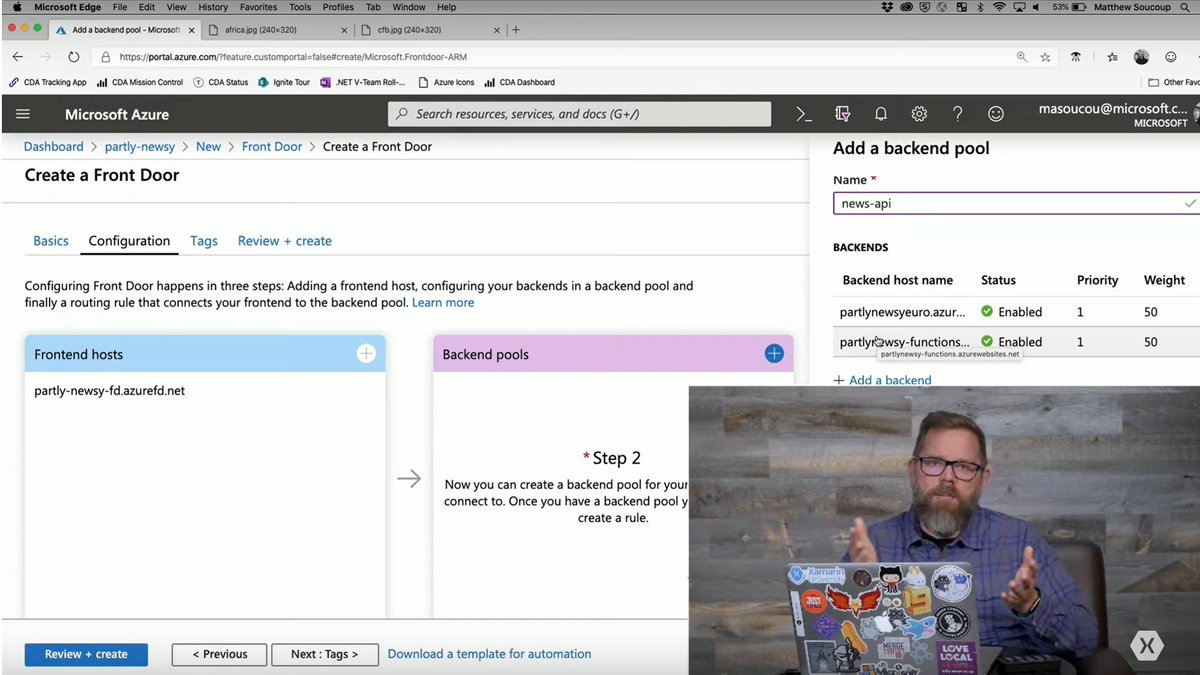The image size is (1200, 675).
Task: Reload the page with the refresh icon
Action: coord(73,57)
